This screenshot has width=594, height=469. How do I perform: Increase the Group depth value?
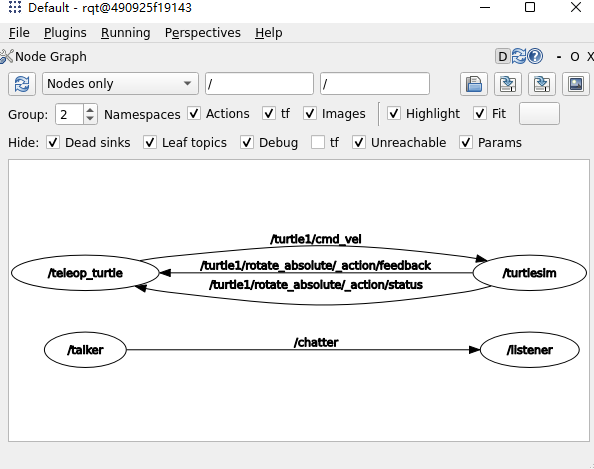click(x=90, y=109)
